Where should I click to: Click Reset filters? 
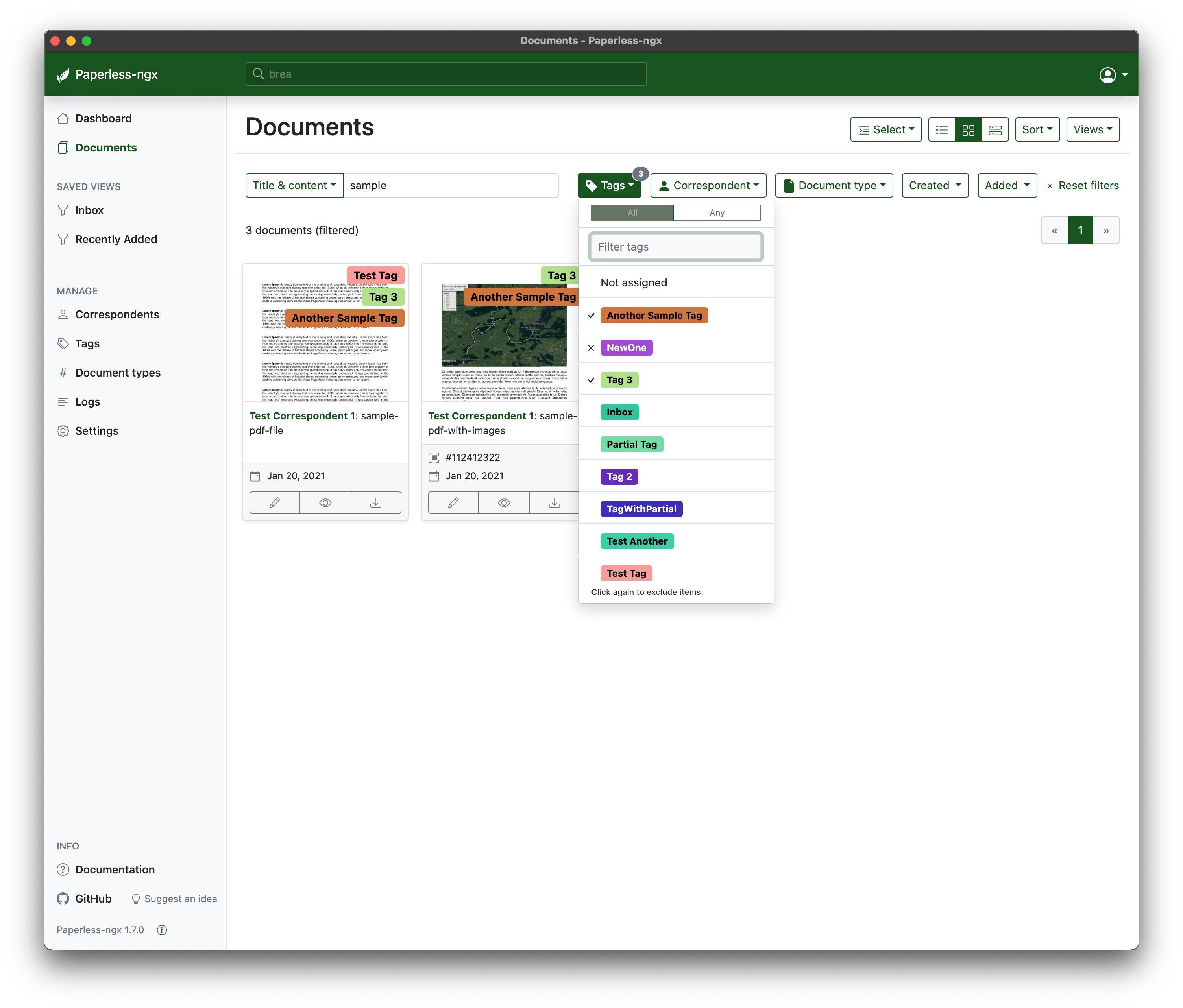pos(1083,185)
